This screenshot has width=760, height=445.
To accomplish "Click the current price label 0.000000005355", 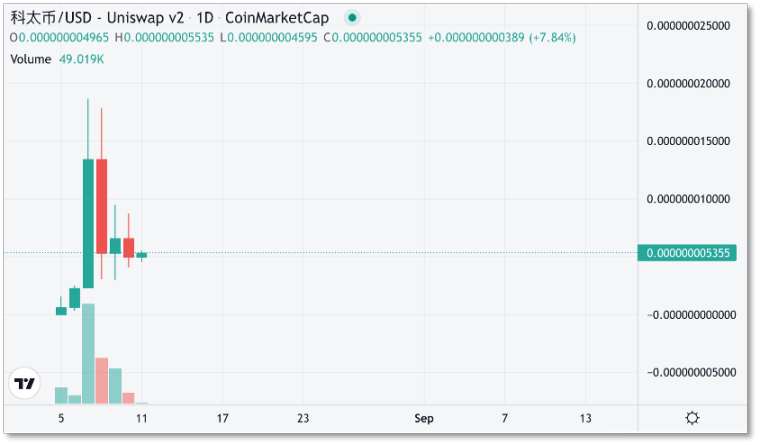I will 687,253.
